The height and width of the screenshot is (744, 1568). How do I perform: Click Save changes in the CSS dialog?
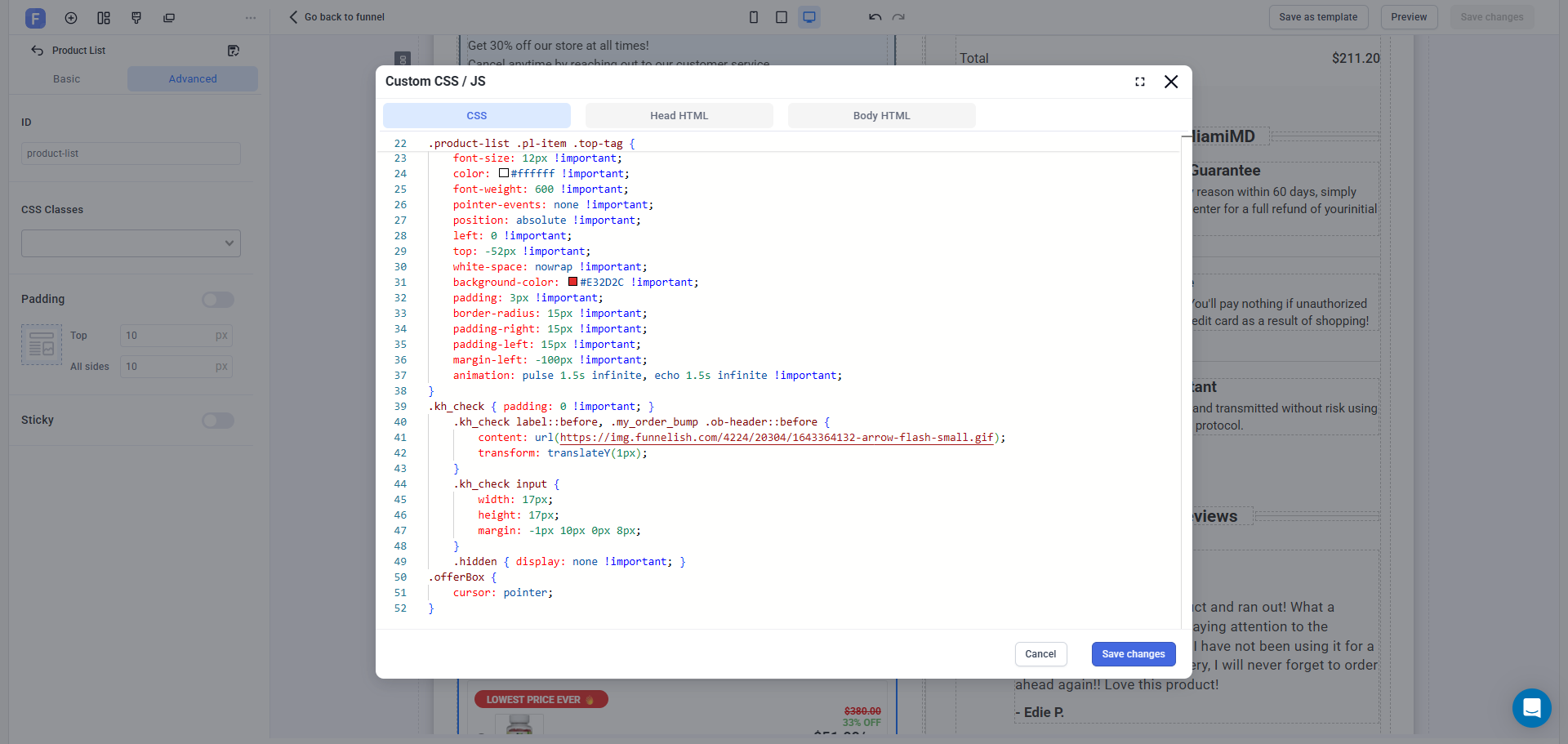pos(1133,654)
